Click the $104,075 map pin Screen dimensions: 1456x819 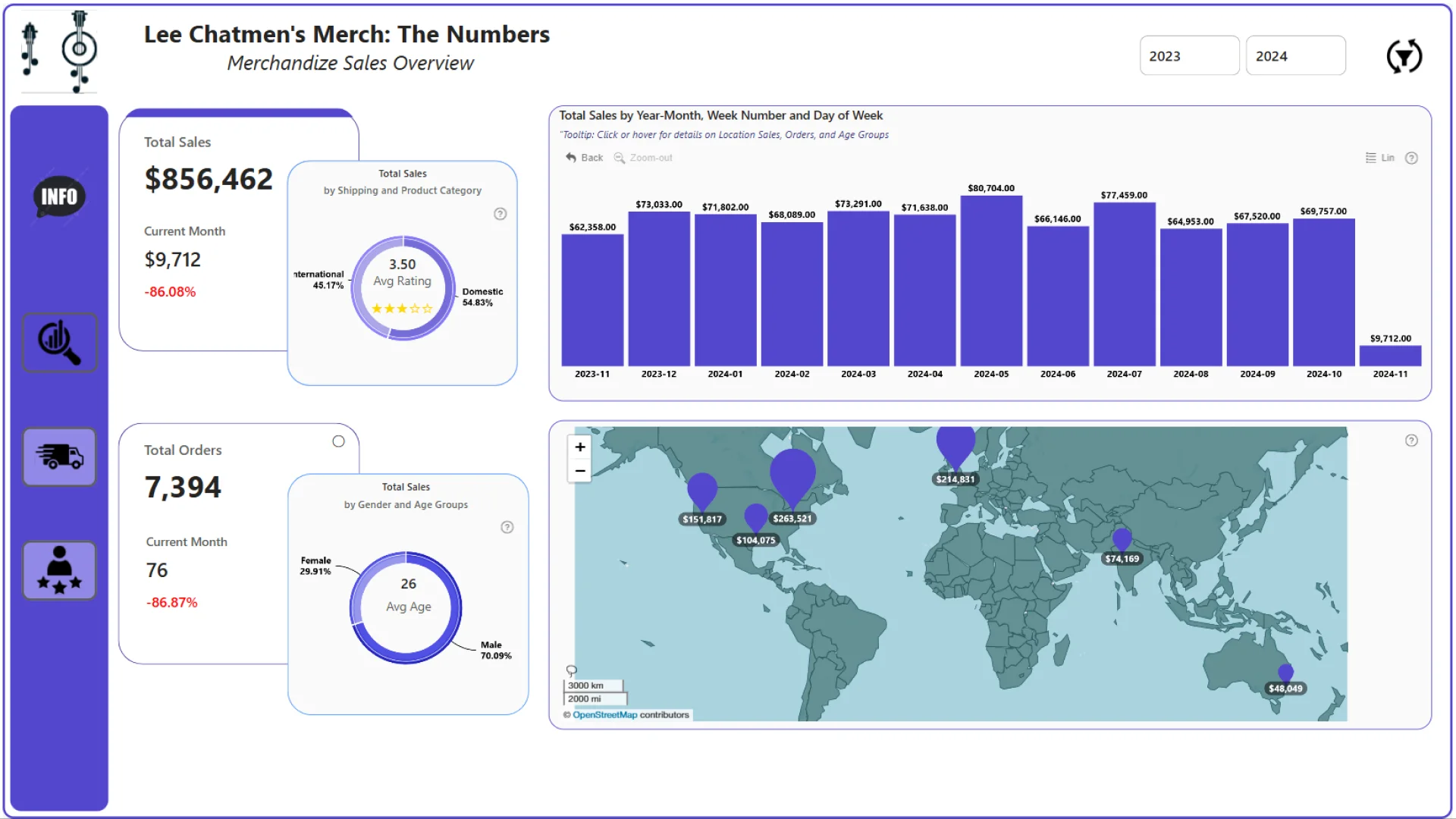[755, 518]
